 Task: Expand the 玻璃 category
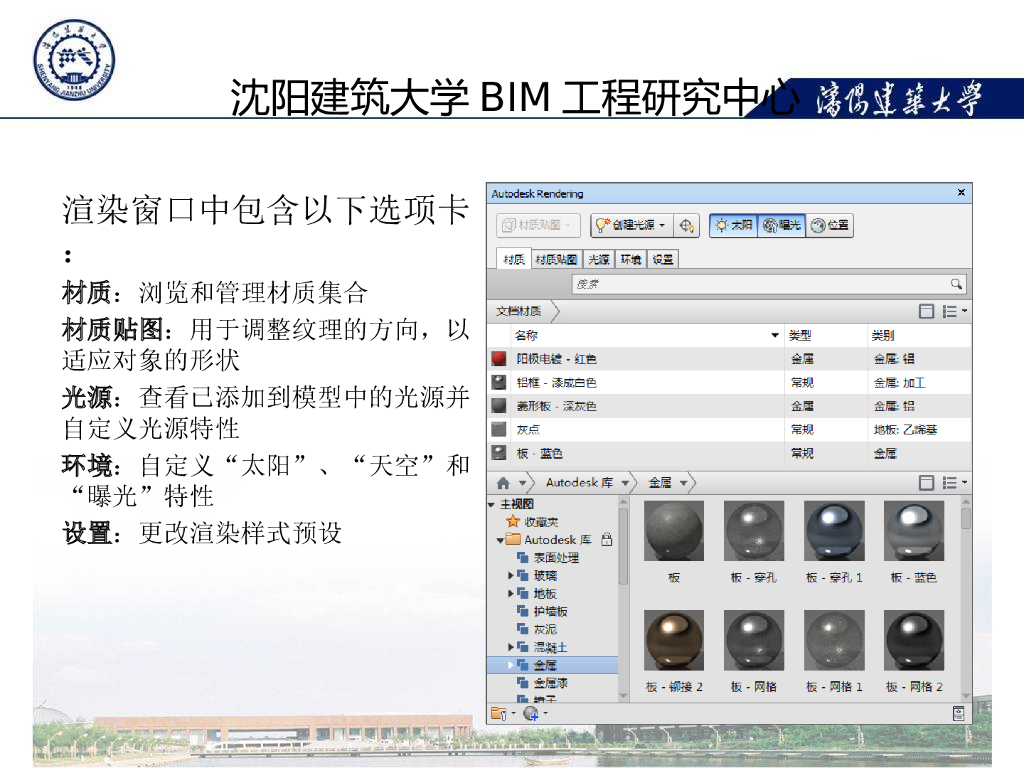pyautogui.click(x=511, y=575)
